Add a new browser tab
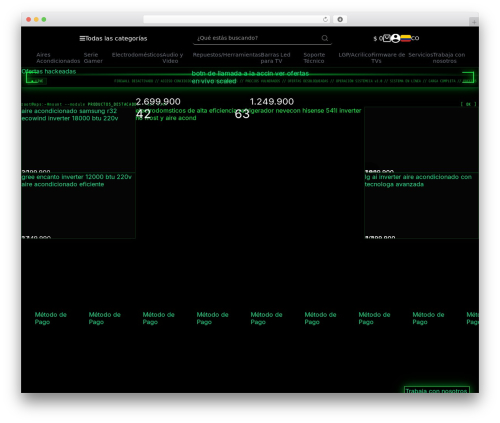 [474, 22]
